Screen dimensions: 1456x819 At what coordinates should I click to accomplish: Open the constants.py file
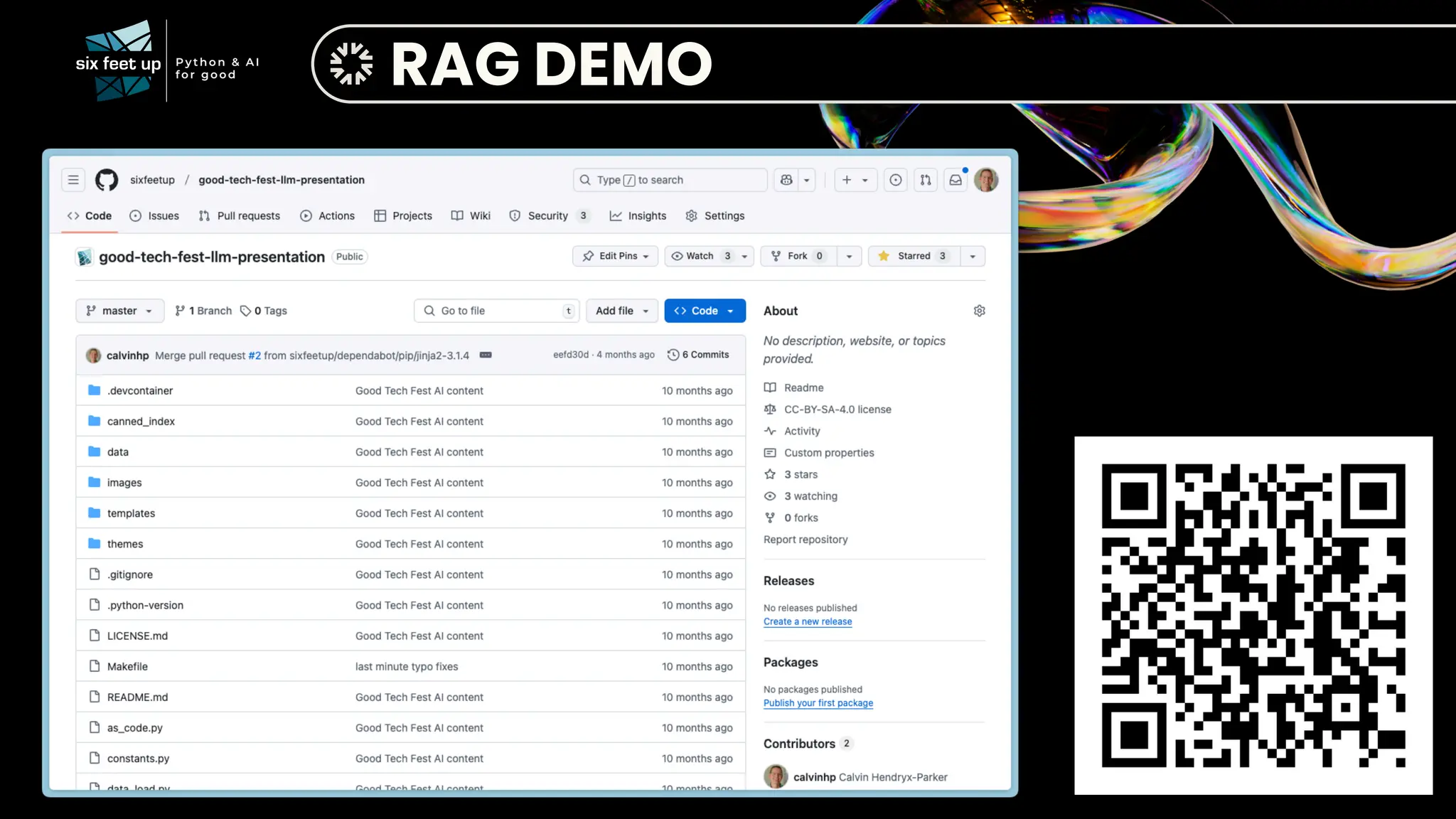(138, 758)
